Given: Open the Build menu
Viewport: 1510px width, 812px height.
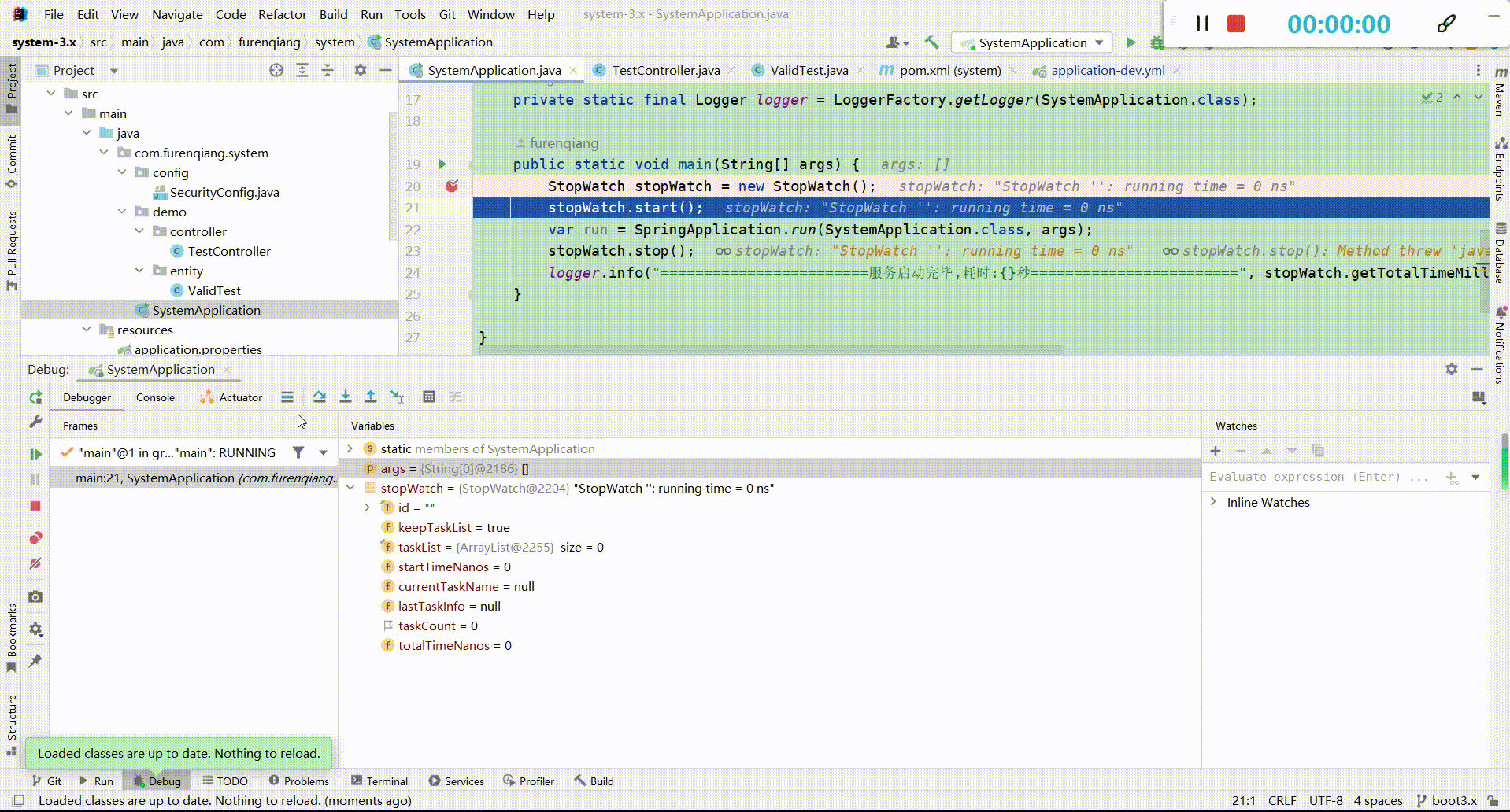Looking at the screenshot, I should click(x=333, y=14).
